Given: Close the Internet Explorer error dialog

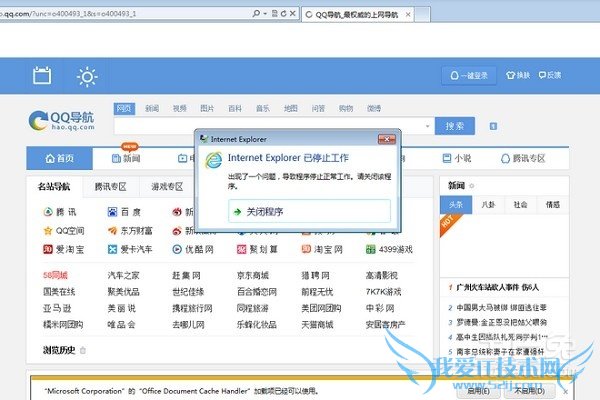Looking at the screenshot, I should (386, 139).
